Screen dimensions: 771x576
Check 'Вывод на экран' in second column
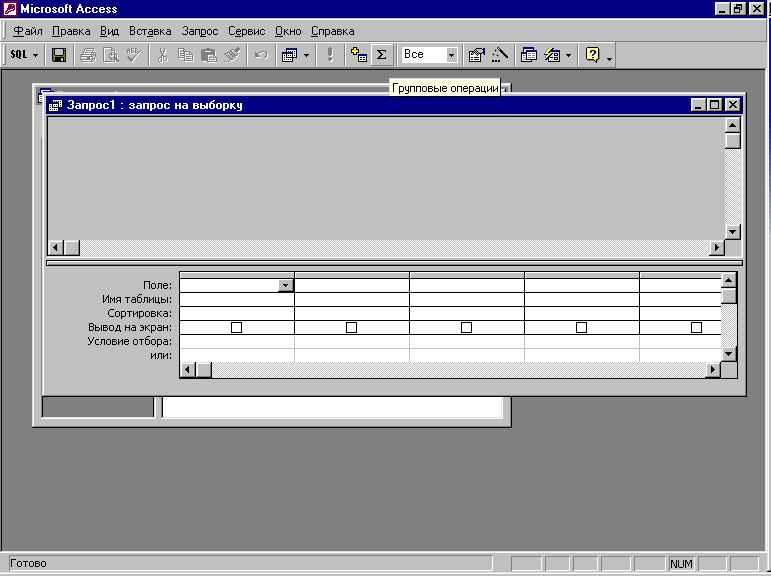point(352,327)
